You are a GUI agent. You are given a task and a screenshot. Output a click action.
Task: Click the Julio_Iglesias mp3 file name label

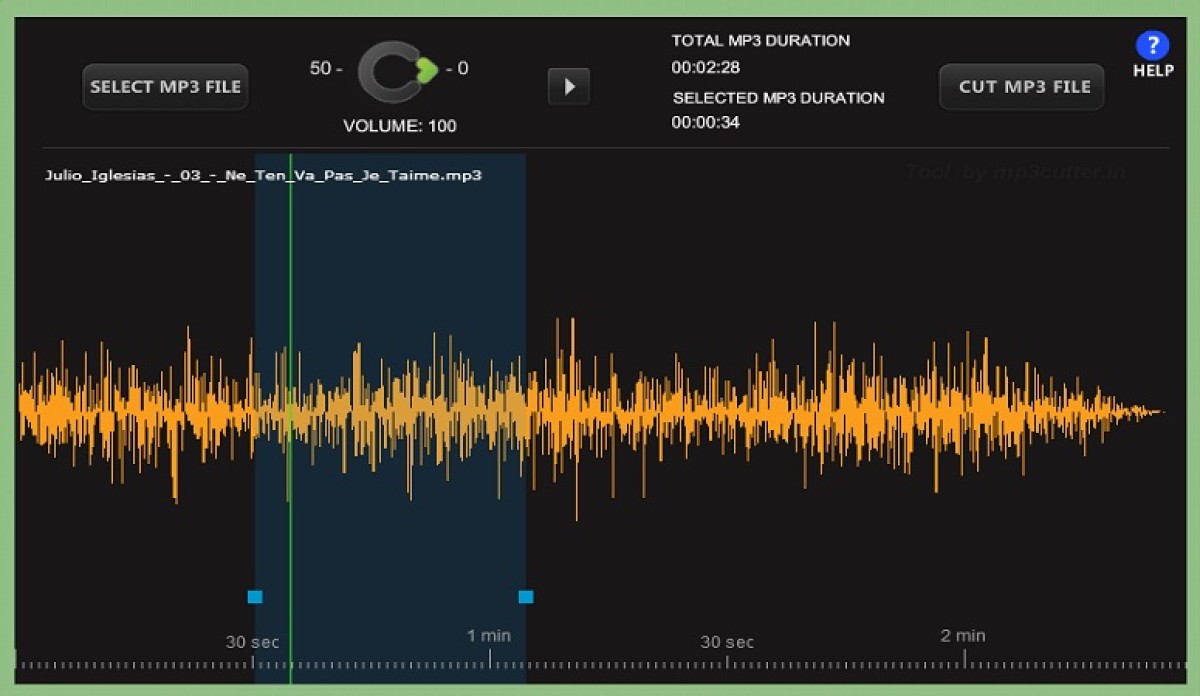(x=263, y=175)
